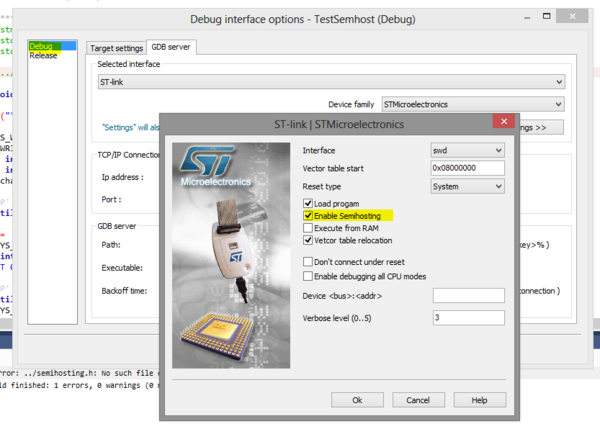This screenshot has height=447, width=600.
Task: Click the Cancel button
Action: (419, 399)
